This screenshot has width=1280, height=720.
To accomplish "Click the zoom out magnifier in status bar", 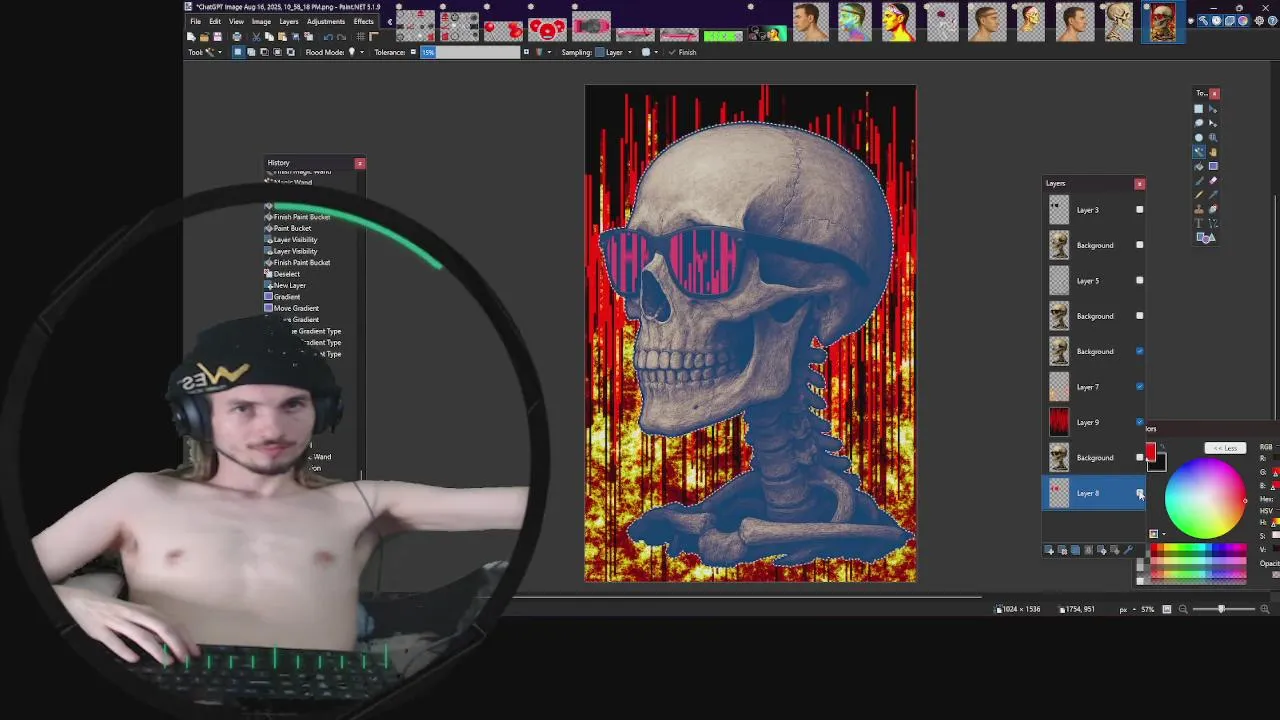I will [x=1183, y=609].
